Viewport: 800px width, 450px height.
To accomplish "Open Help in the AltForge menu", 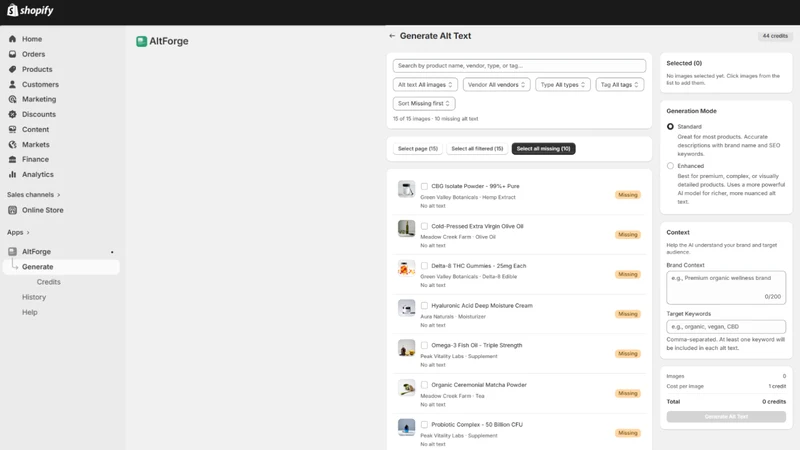I will click(30, 312).
